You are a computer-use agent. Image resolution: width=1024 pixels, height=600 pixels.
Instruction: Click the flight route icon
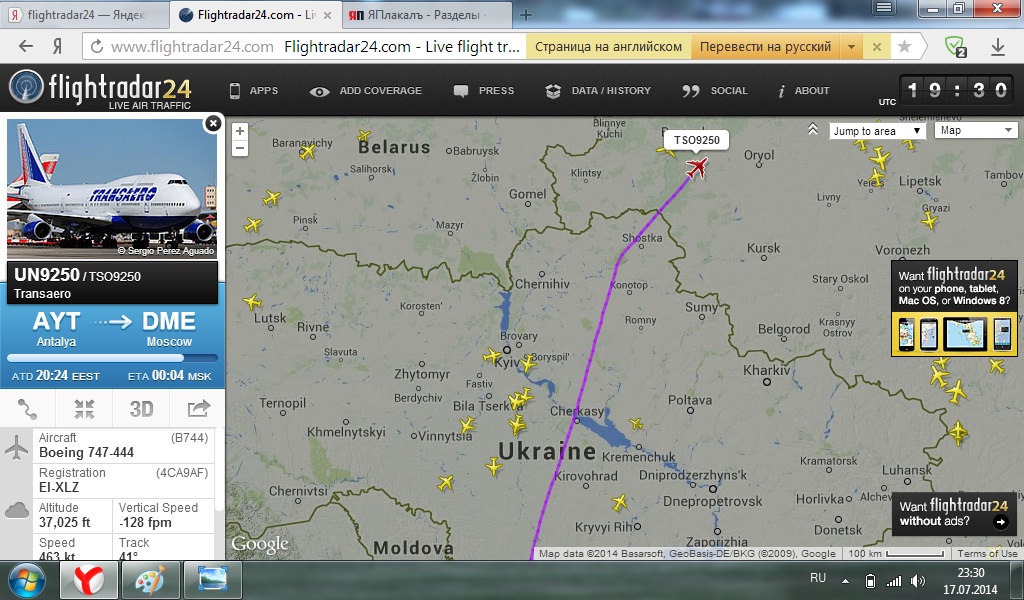pos(28,409)
